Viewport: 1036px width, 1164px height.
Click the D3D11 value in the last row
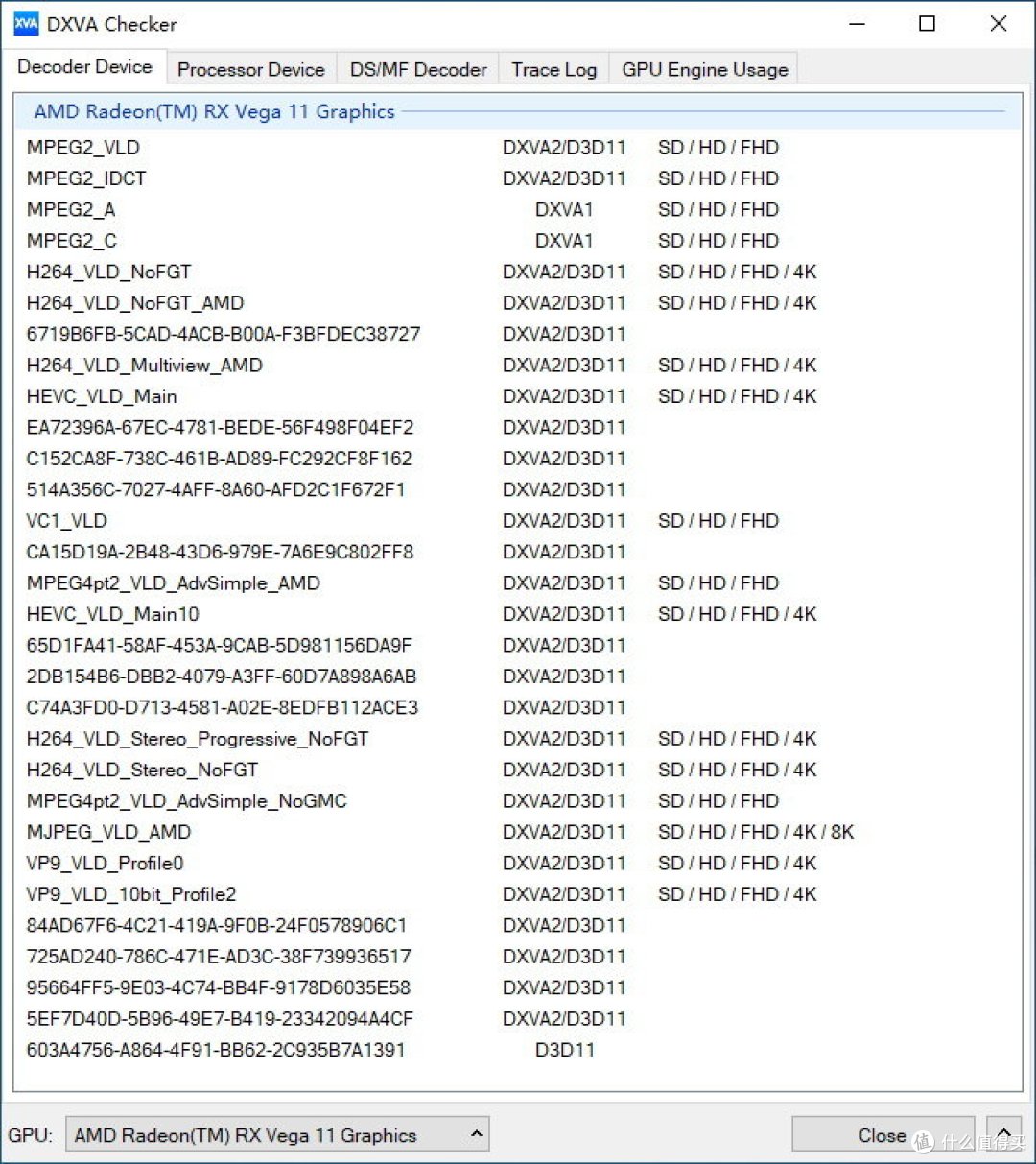565,1050
